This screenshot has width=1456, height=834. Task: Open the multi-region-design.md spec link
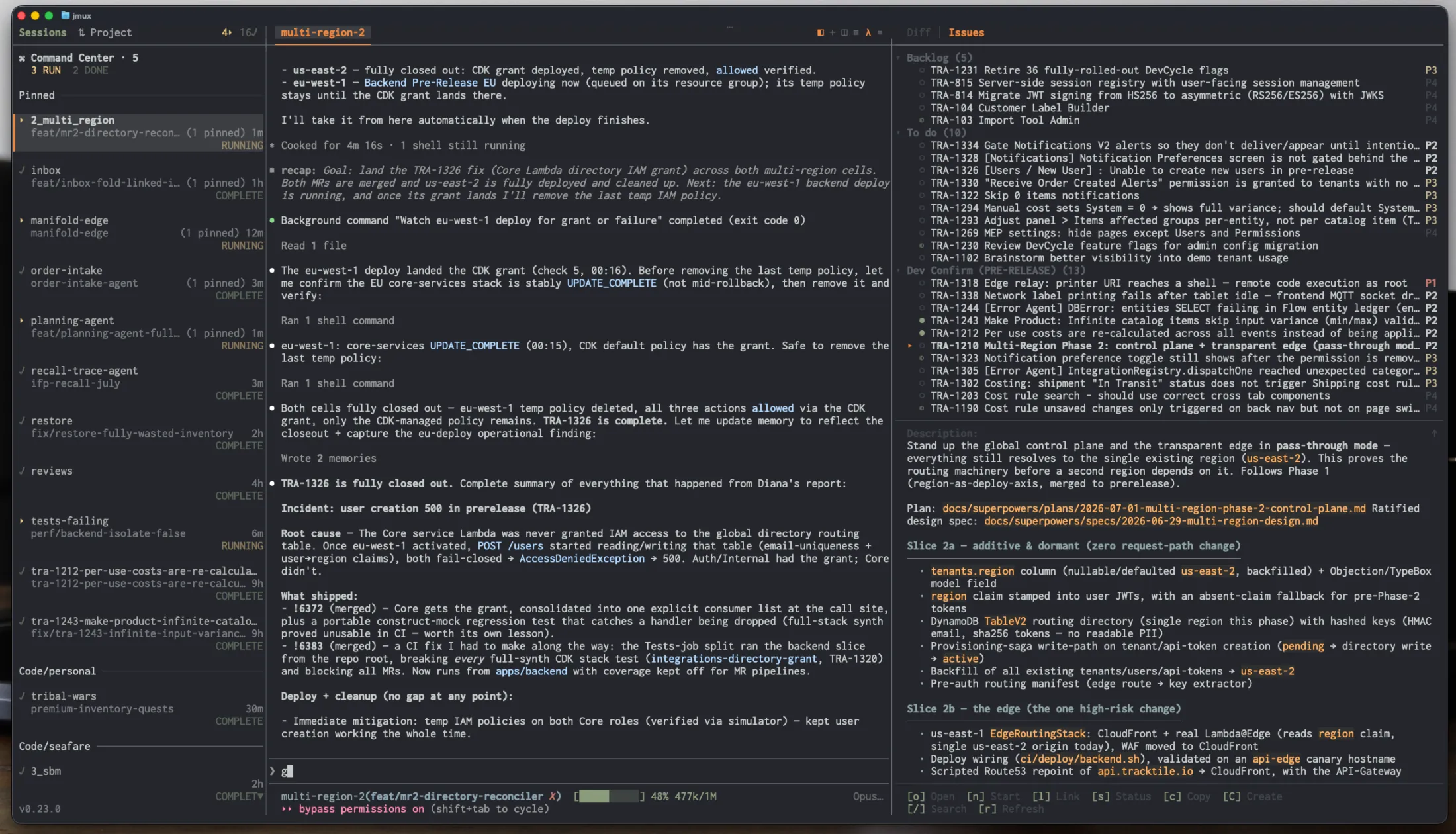click(1151, 521)
